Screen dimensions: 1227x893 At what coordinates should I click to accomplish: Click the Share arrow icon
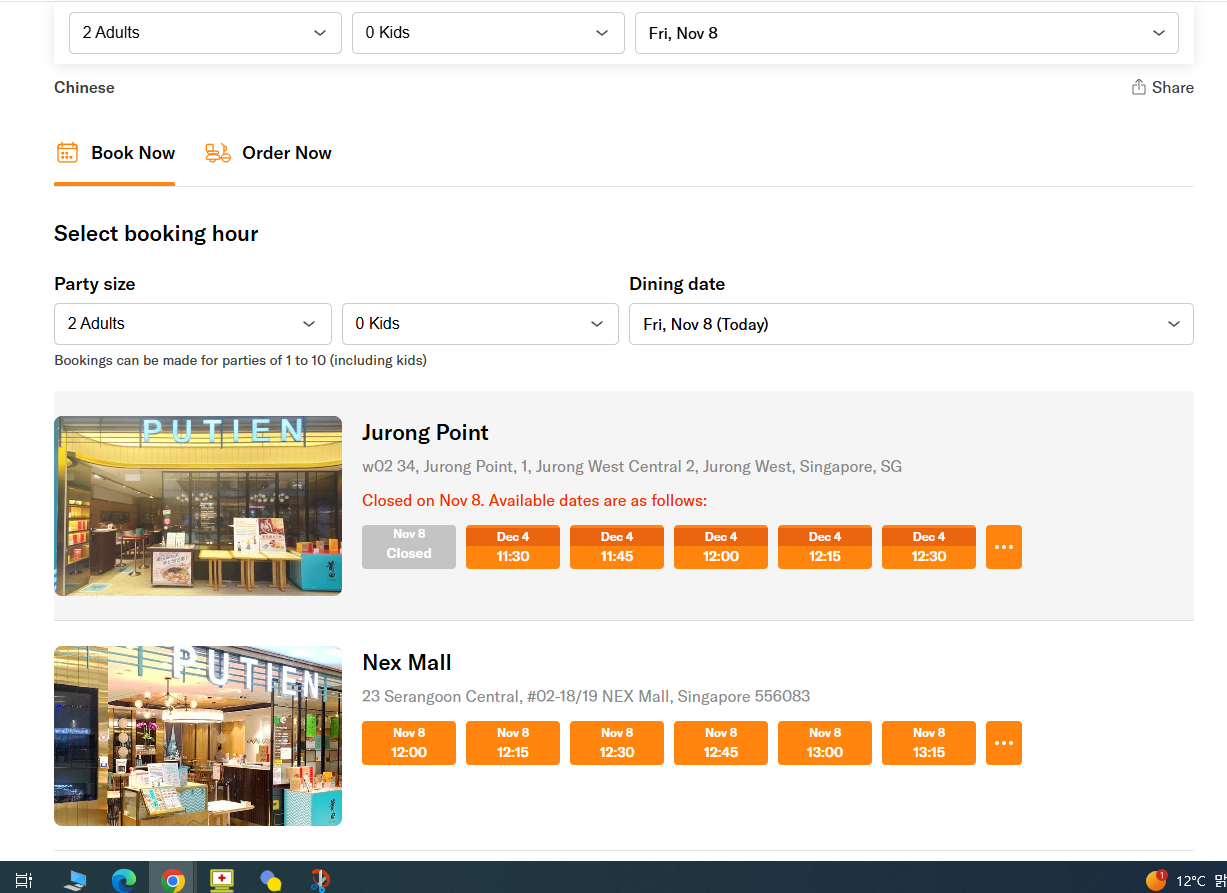click(x=1139, y=87)
